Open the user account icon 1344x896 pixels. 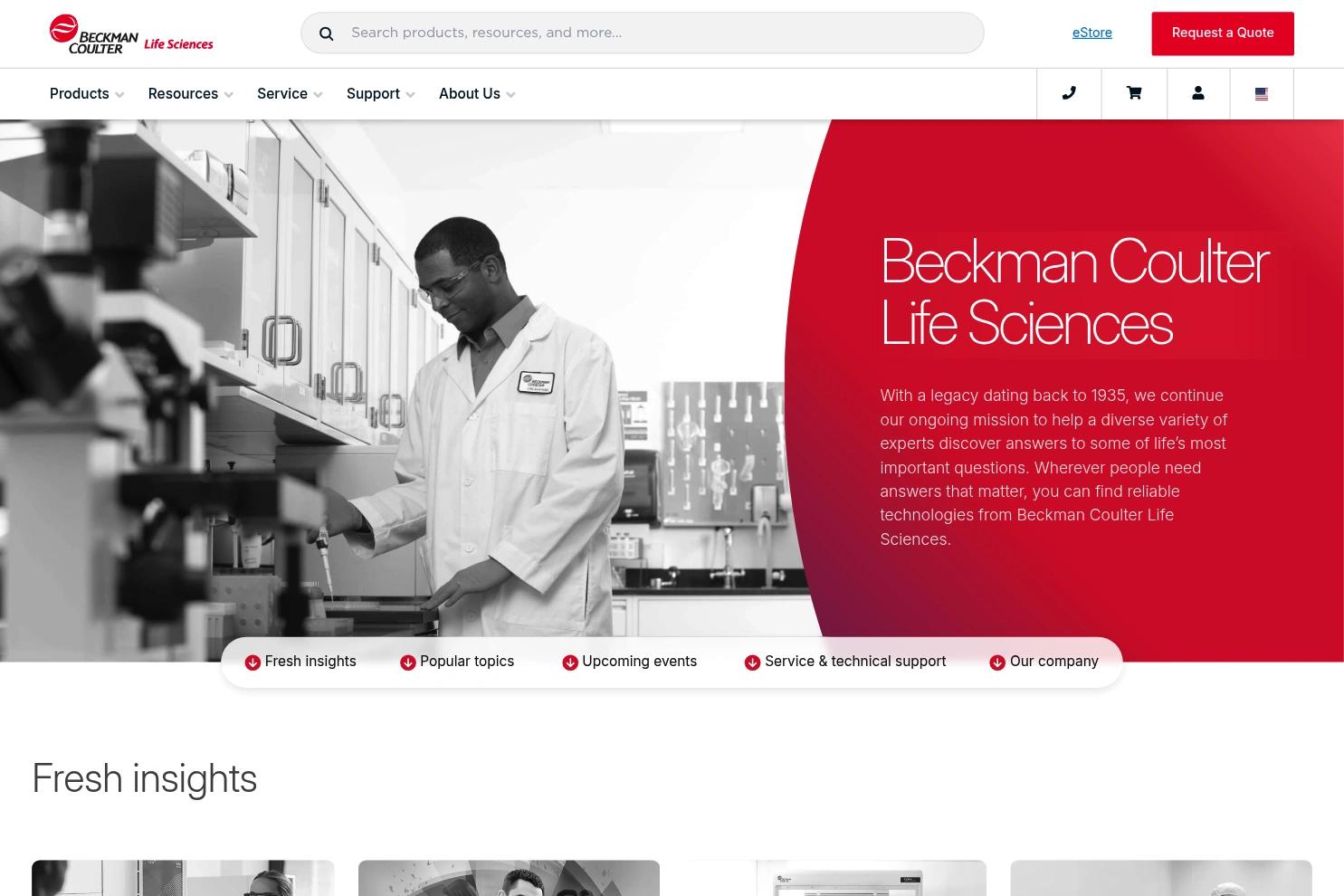(x=1198, y=93)
